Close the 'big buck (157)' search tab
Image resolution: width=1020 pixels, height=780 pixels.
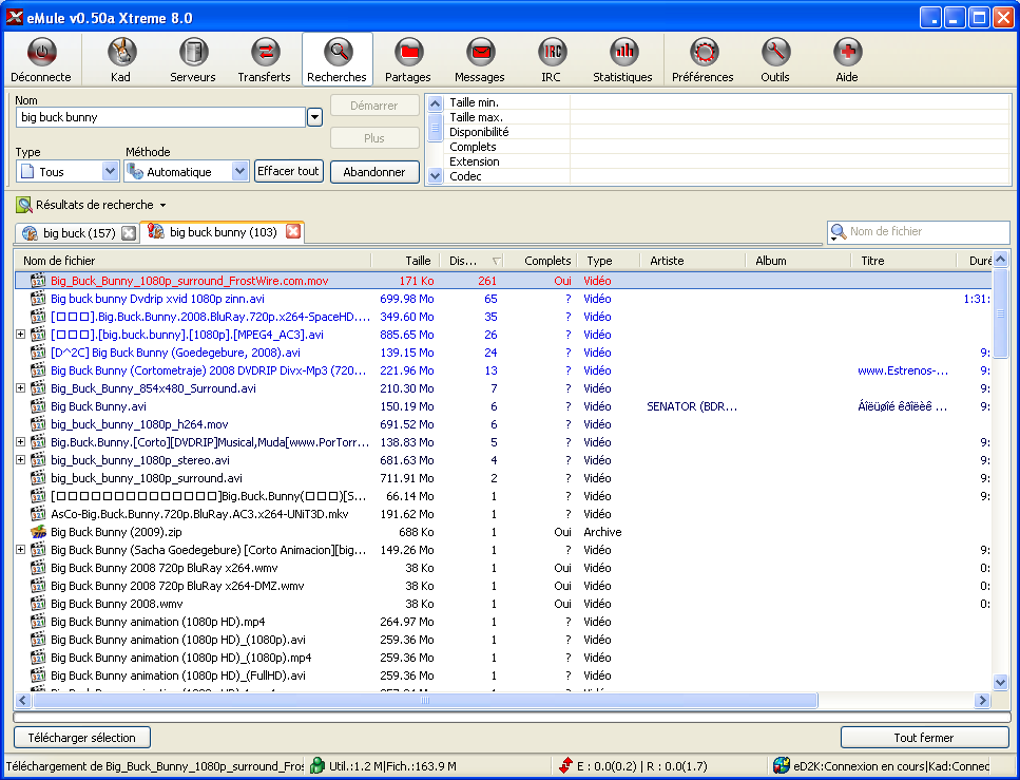[x=129, y=233]
